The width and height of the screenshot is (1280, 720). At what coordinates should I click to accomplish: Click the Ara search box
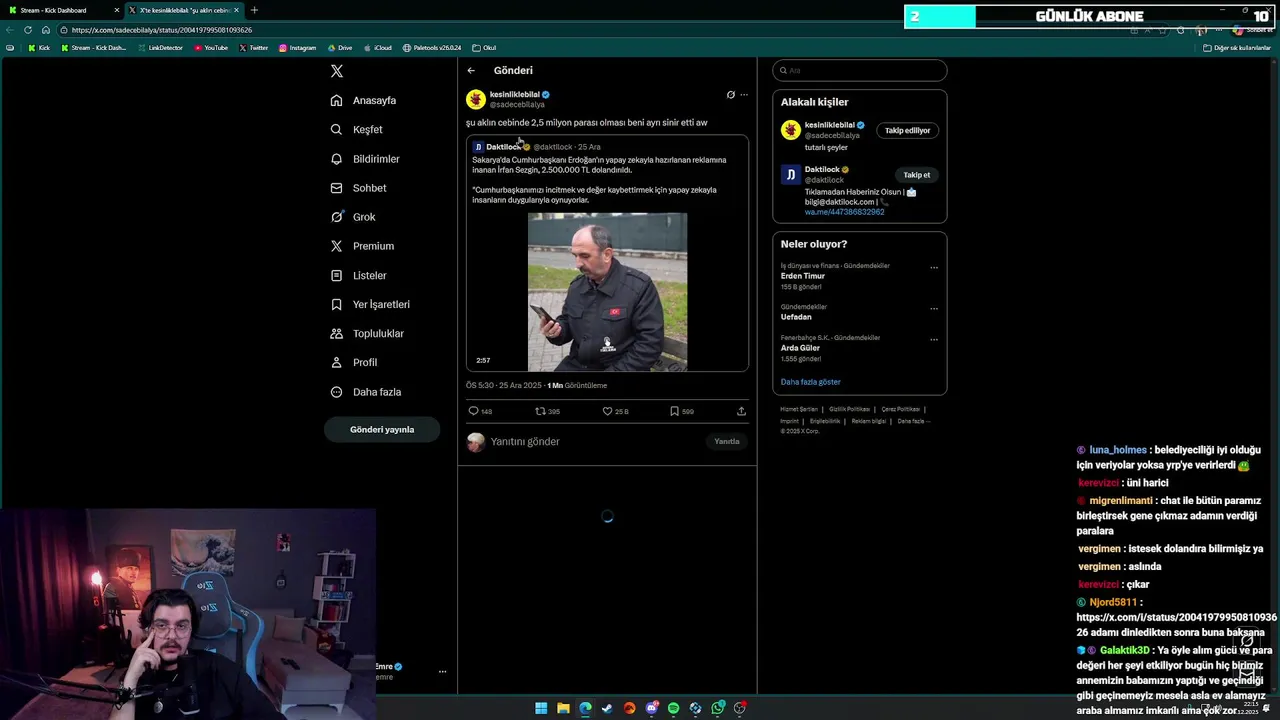(860, 70)
